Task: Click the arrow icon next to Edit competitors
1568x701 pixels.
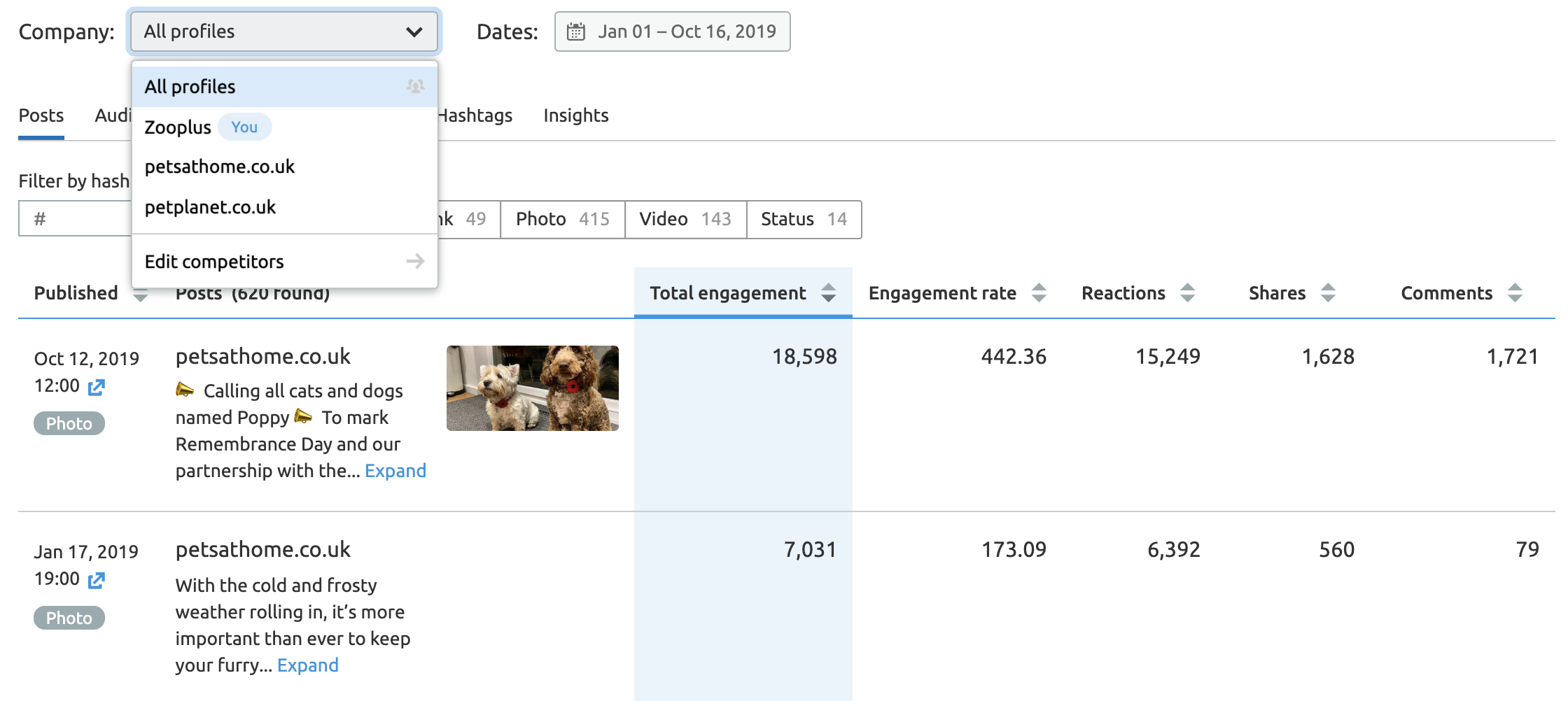Action: tap(415, 261)
